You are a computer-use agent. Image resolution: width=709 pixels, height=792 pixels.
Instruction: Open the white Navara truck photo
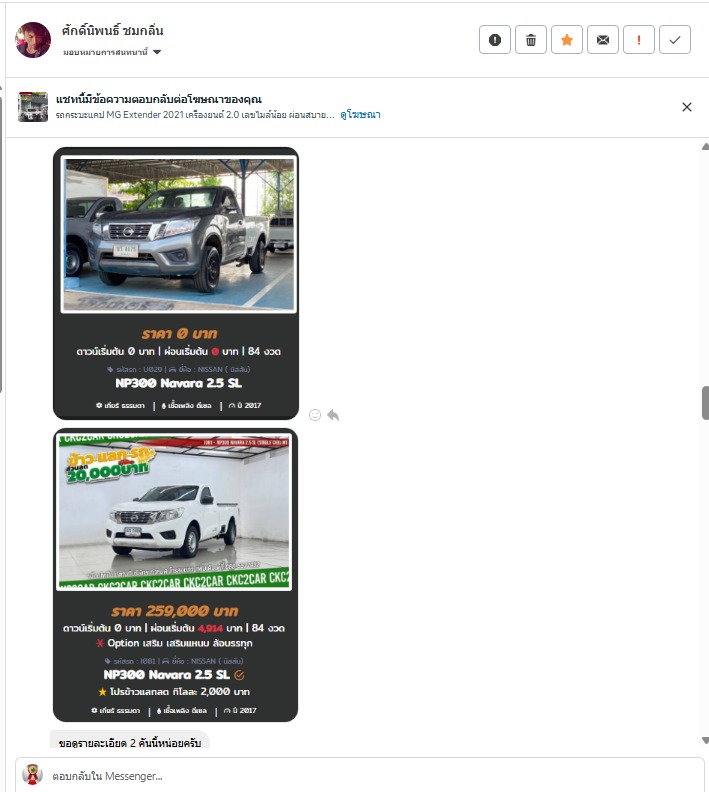(x=174, y=512)
